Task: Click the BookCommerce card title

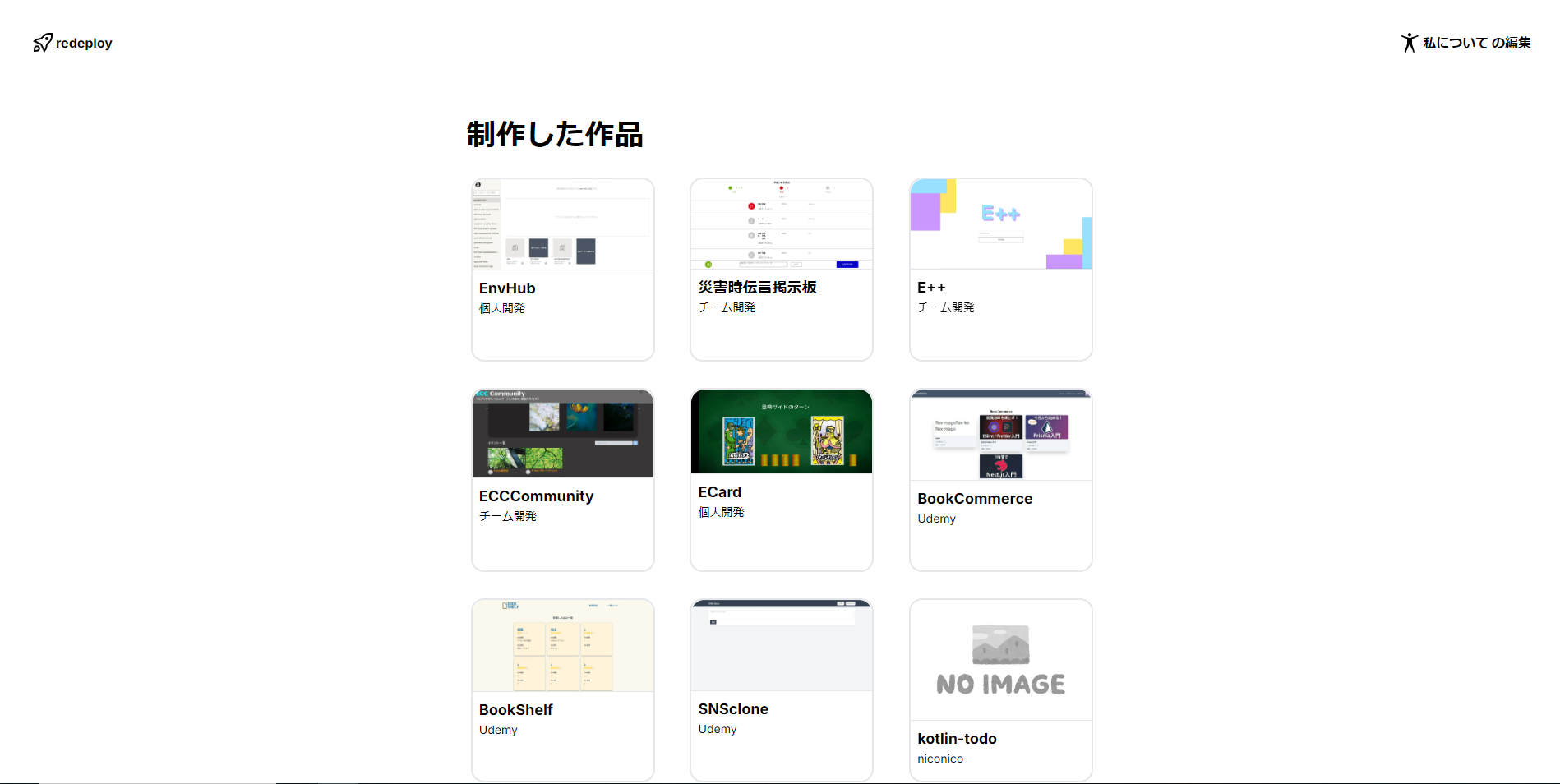Action: click(x=975, y=499)
